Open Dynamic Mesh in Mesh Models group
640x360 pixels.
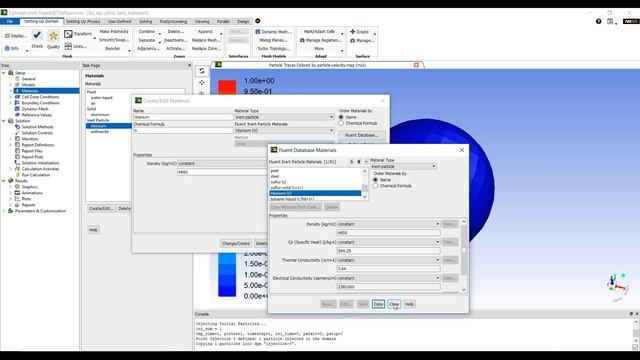click(x=273, y=31)
